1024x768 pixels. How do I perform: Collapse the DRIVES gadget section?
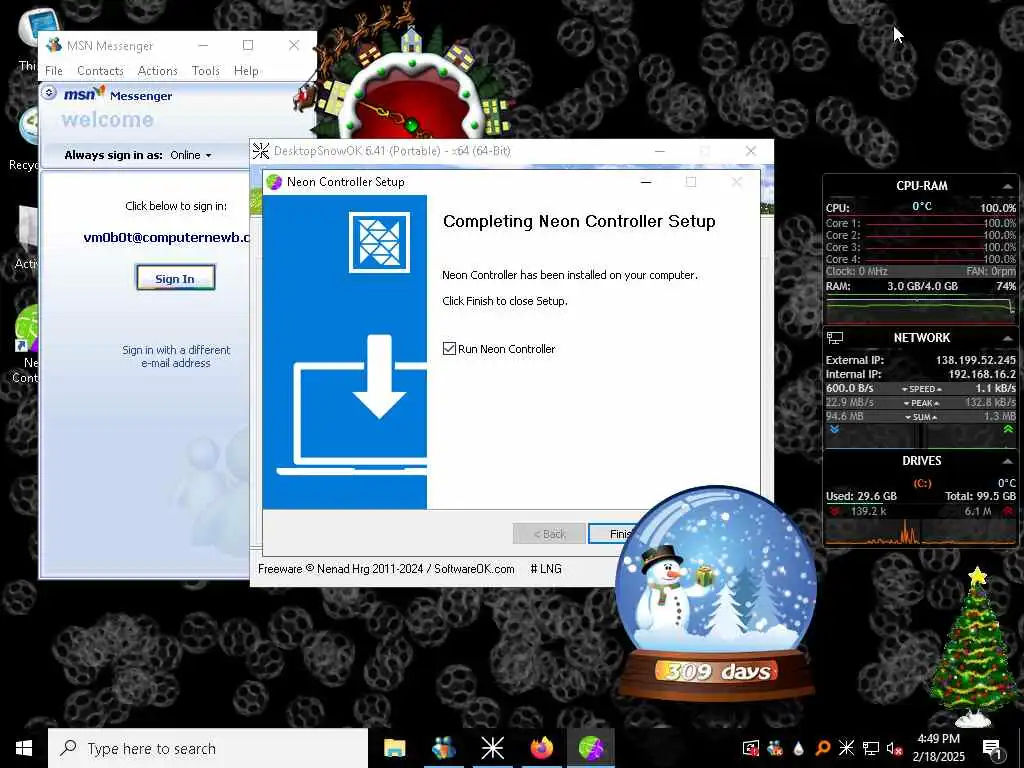point(1008,461)
